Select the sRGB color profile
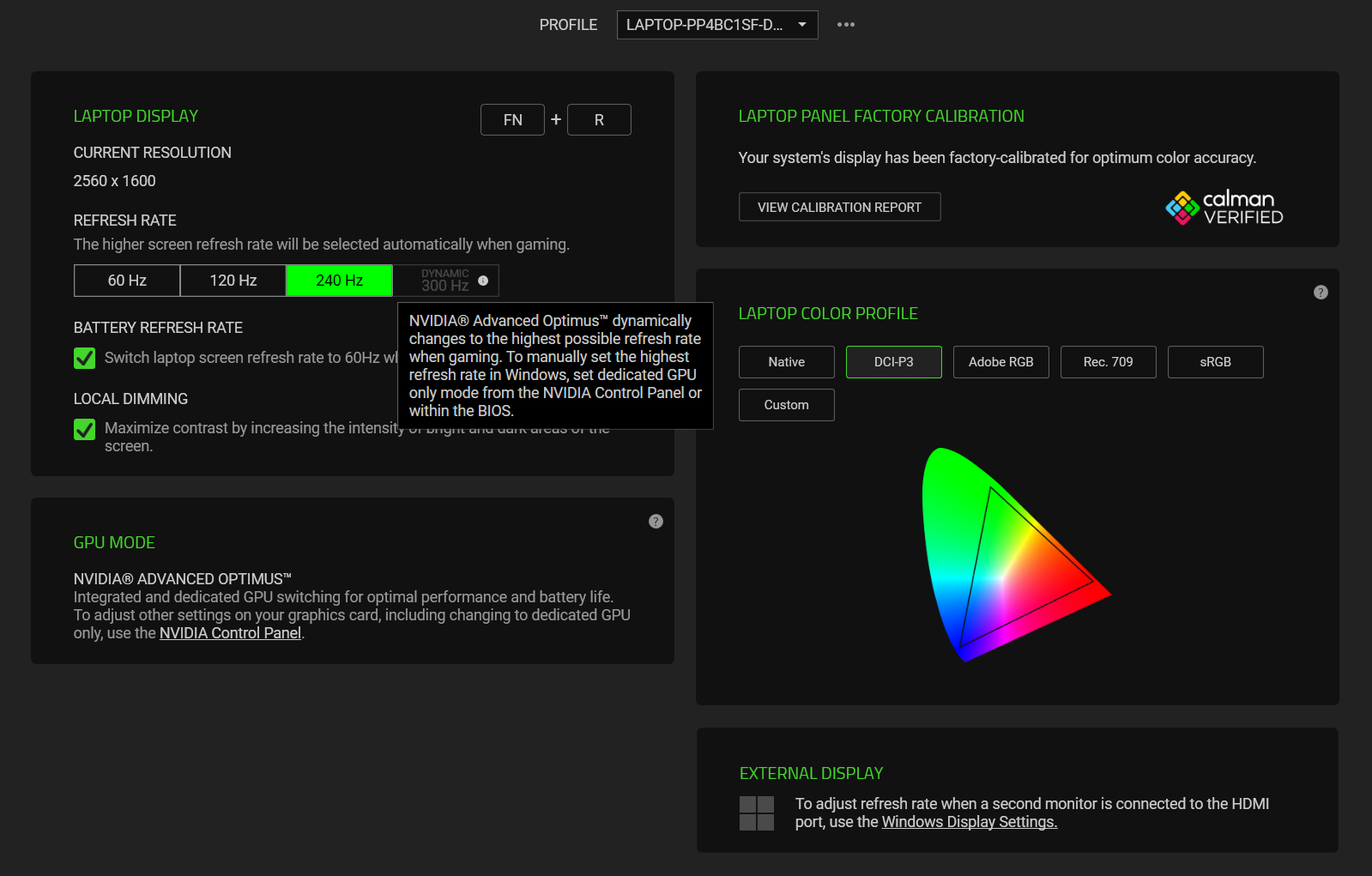This screenshot has height=876, width=1372. tap(1215, 362)
